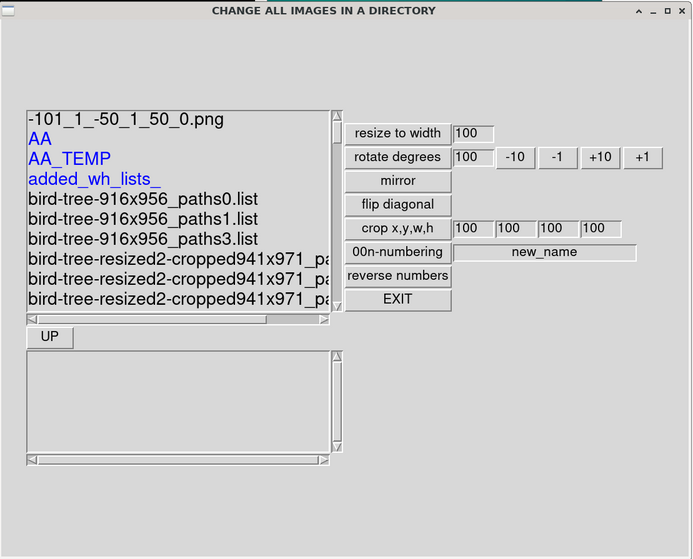Click up arrow of lower panel scrollbar
This screenshot has width=693, height=559.
(x=337, y=357)
